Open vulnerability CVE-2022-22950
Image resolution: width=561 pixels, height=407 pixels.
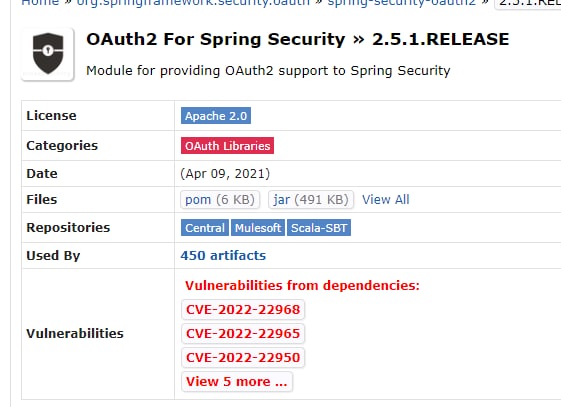(243, 358)
